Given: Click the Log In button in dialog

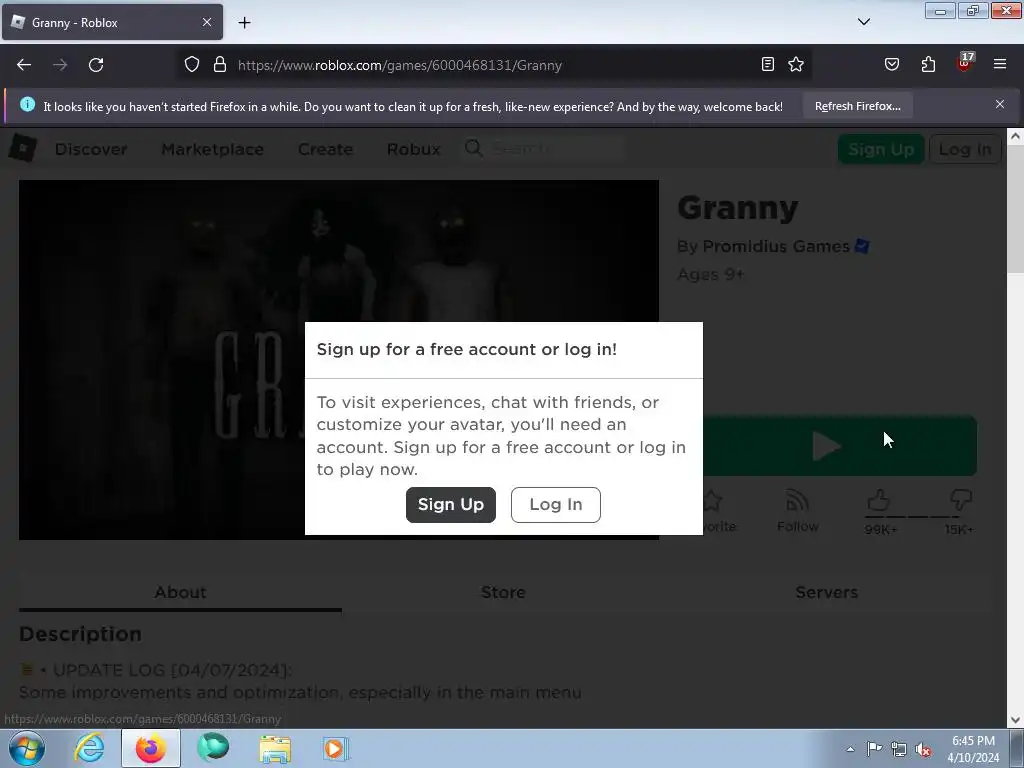Looking at the screenshot, I should [x=556, y=505].
